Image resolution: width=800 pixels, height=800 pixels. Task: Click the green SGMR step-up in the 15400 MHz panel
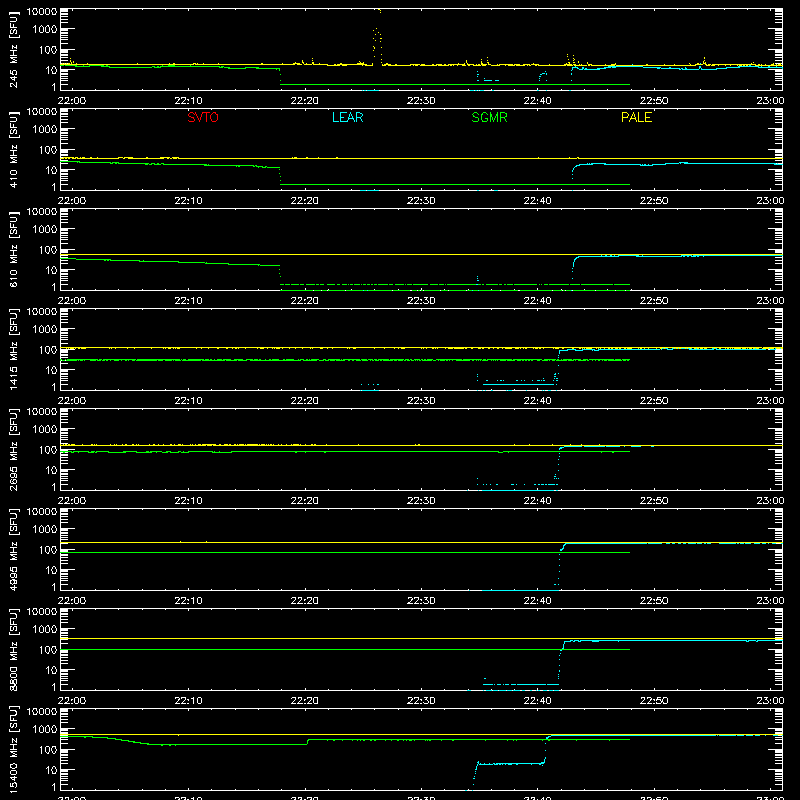[x=308, y=742]
